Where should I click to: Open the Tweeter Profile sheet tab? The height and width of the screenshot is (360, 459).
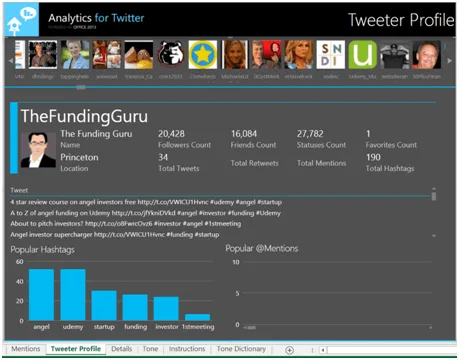tap(76, 349)
